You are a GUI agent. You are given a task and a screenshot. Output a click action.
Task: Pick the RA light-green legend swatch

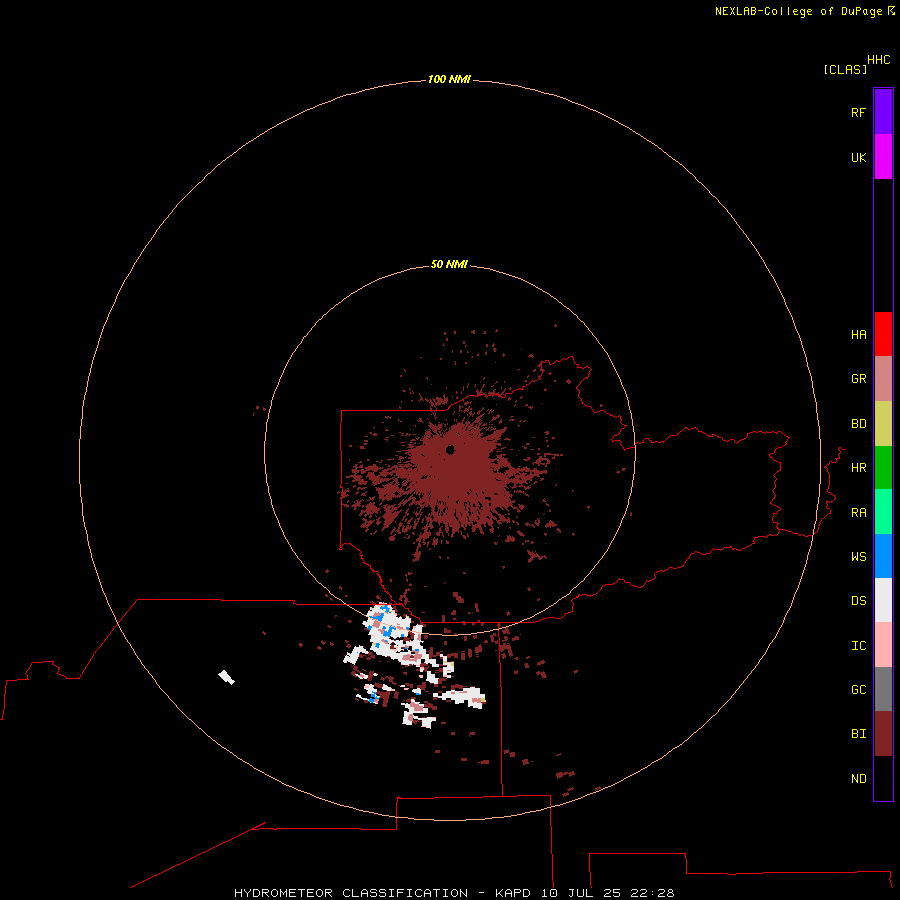point(883,512)
